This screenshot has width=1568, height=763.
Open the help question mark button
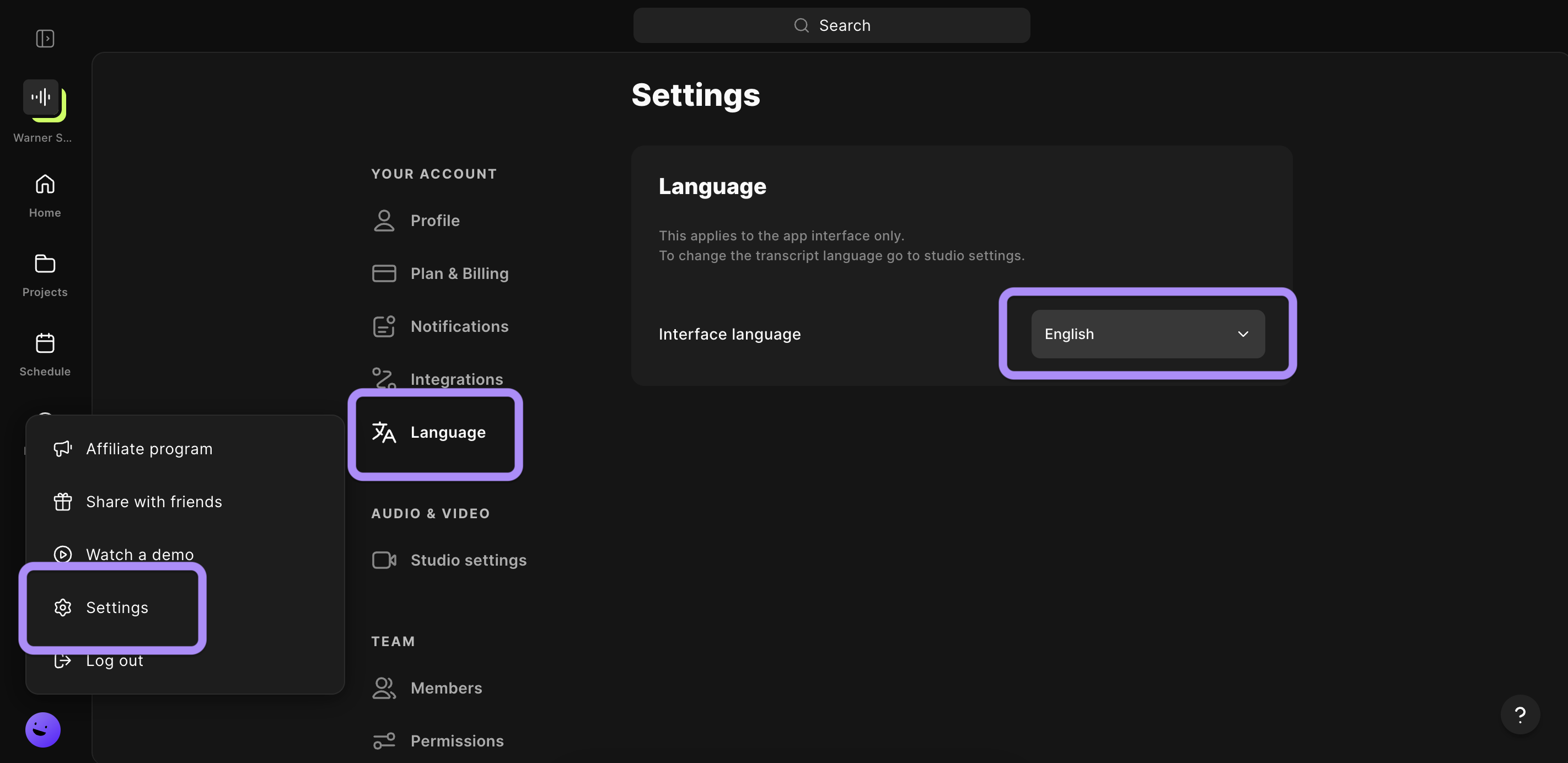point(1520,714)
